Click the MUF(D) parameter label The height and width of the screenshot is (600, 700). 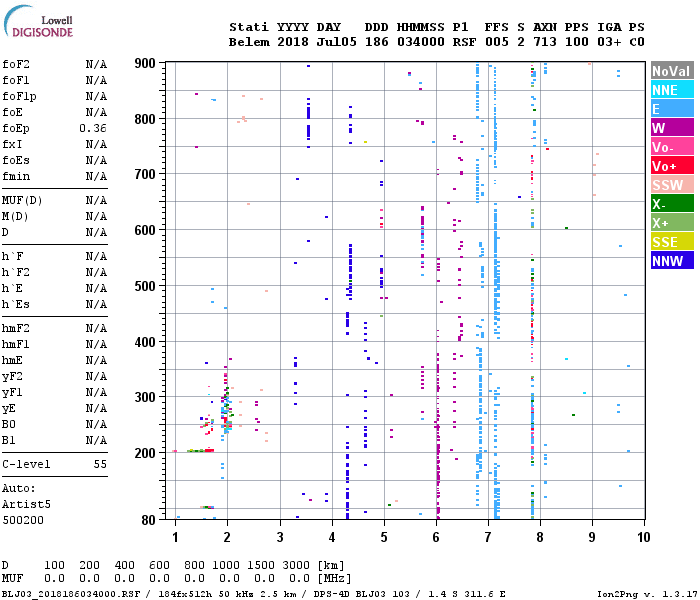tap(22, 200)
